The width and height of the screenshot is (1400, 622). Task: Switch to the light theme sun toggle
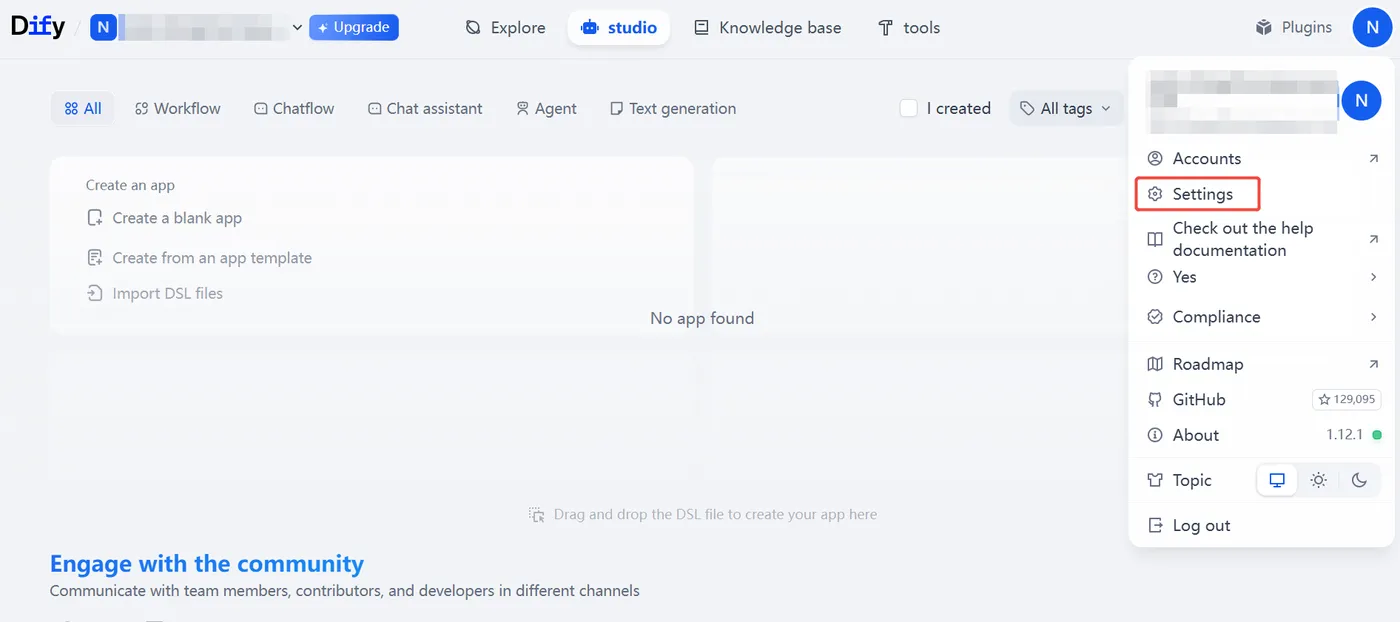pyautogui.click(x=1319, y=480)
